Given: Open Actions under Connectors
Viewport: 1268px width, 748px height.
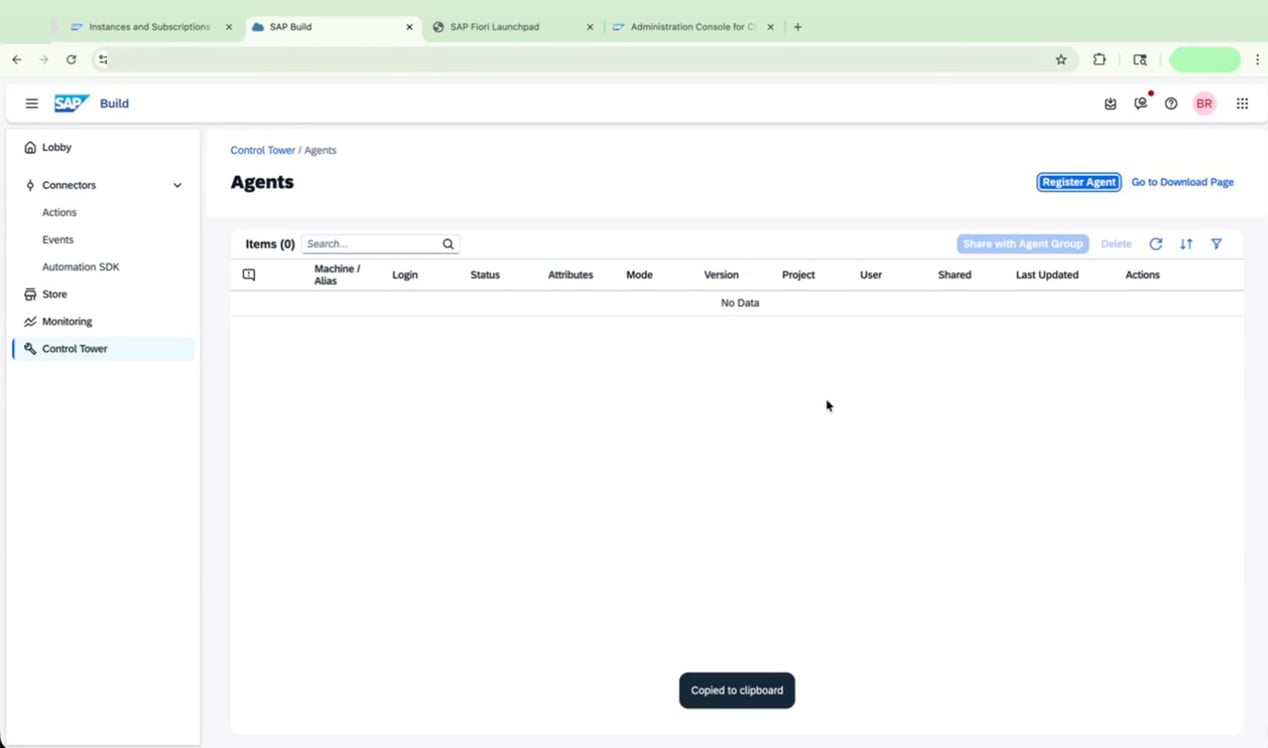Looking at the screenshot, I should pyautogui.click(x=59, y=212).
